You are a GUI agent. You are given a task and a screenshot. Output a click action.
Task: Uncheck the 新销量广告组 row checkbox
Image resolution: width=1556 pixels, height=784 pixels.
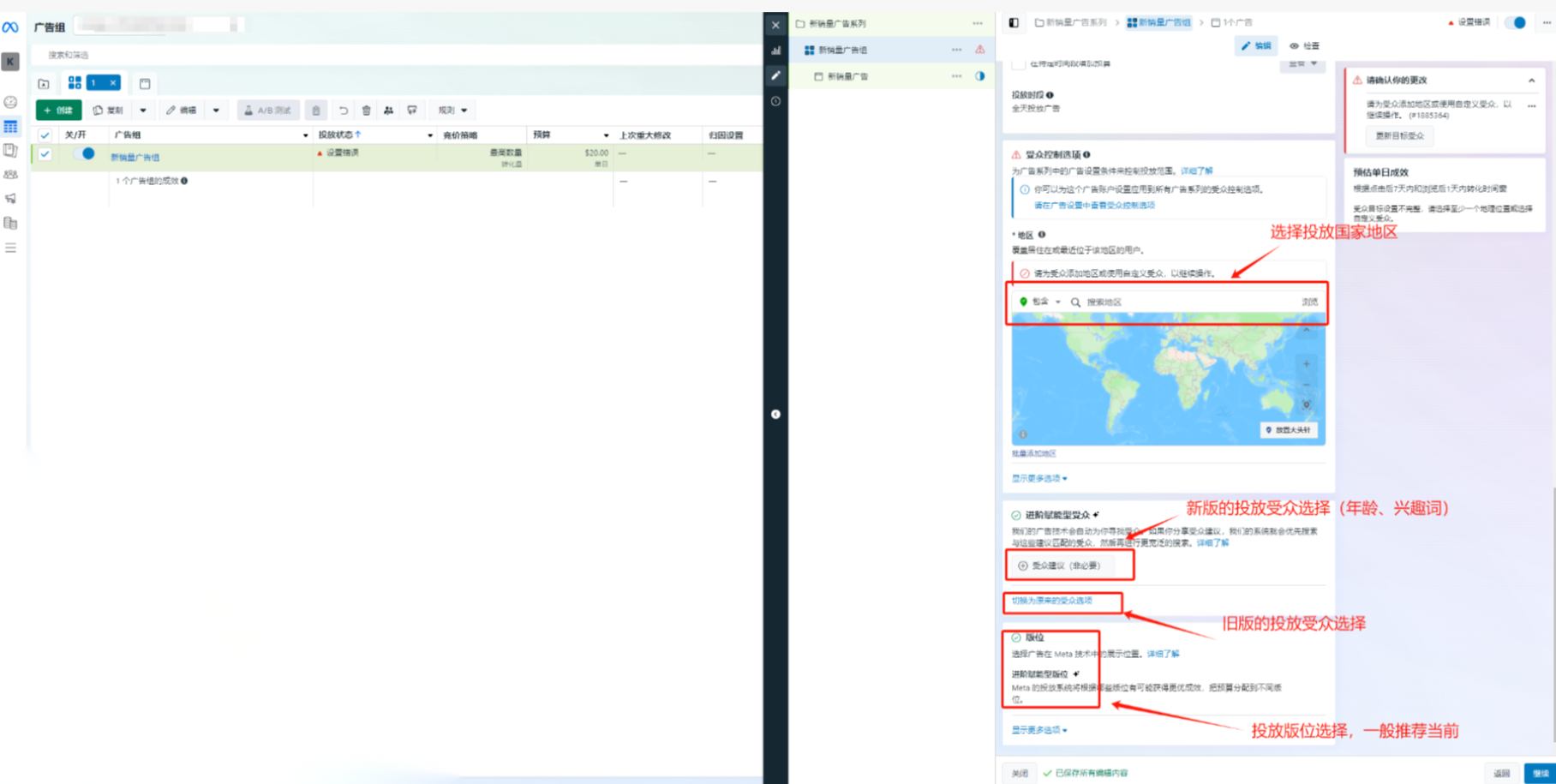pos(45,154)
